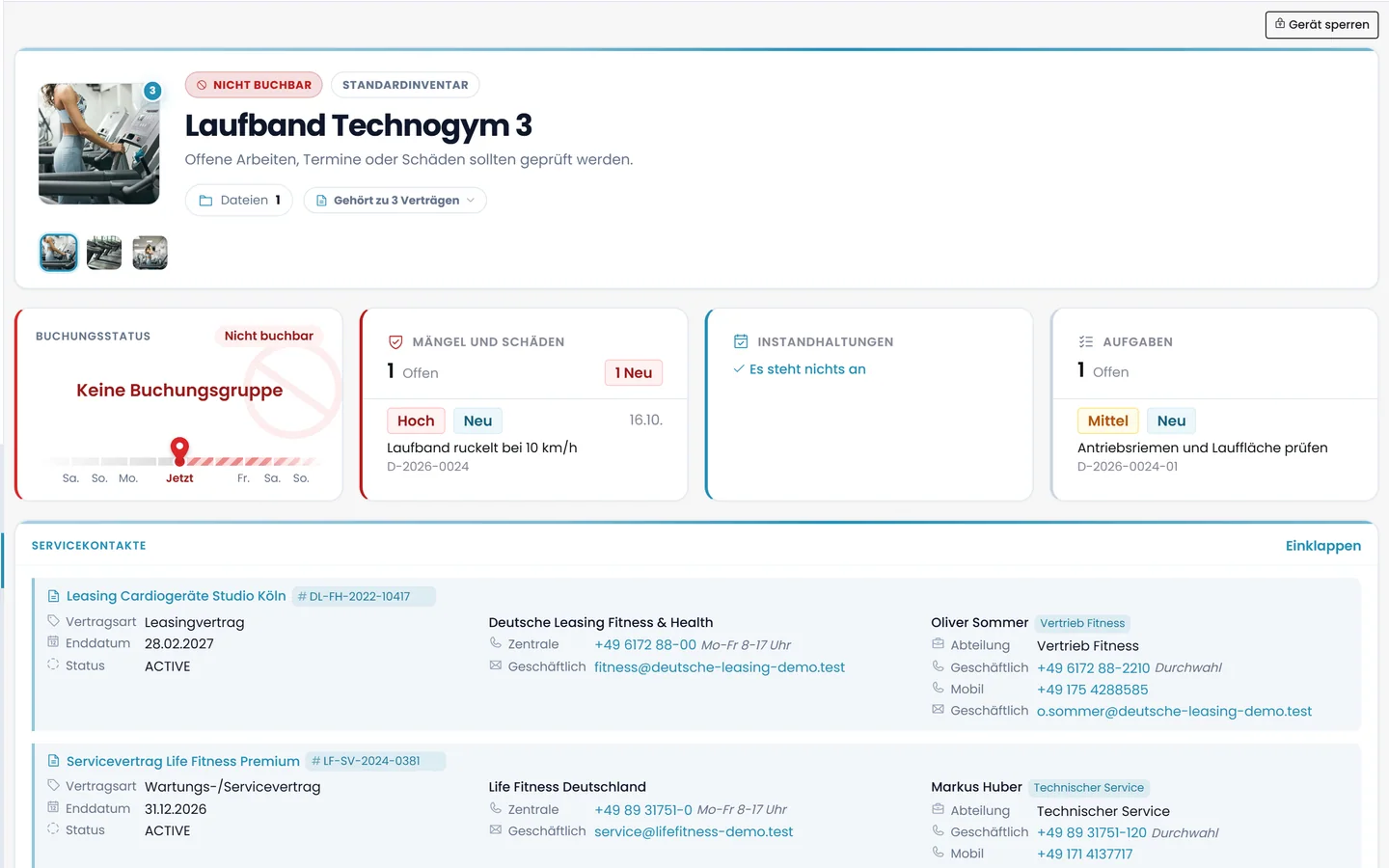Call the +49 6172 88-2210 Durchwahl number

[1094, 667]
